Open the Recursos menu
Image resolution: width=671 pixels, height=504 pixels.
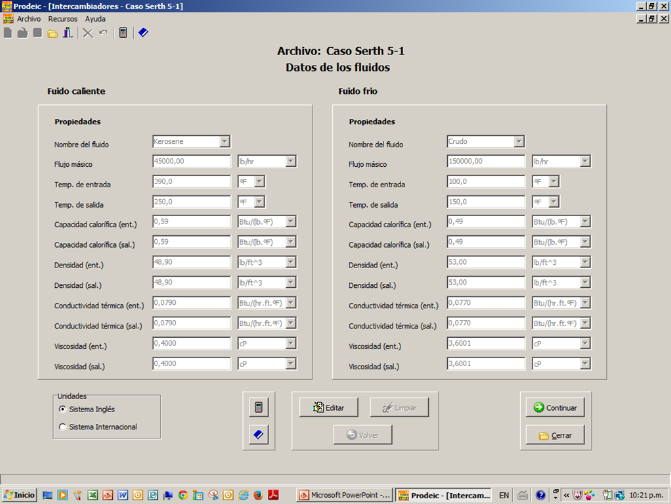[x=62, y=19]
